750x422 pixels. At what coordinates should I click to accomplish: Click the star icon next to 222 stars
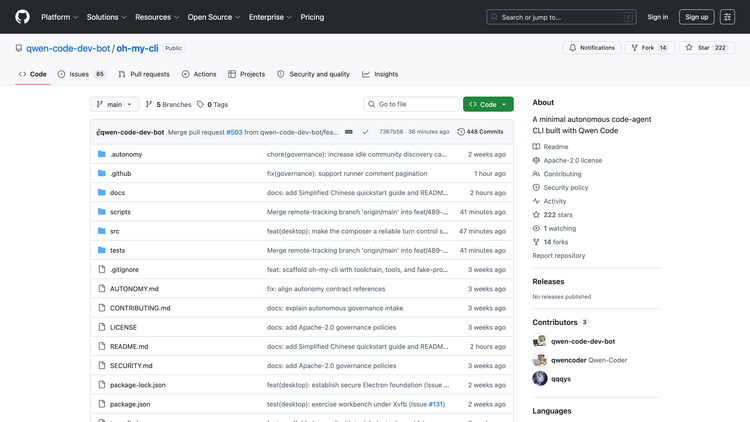(536, 215)
